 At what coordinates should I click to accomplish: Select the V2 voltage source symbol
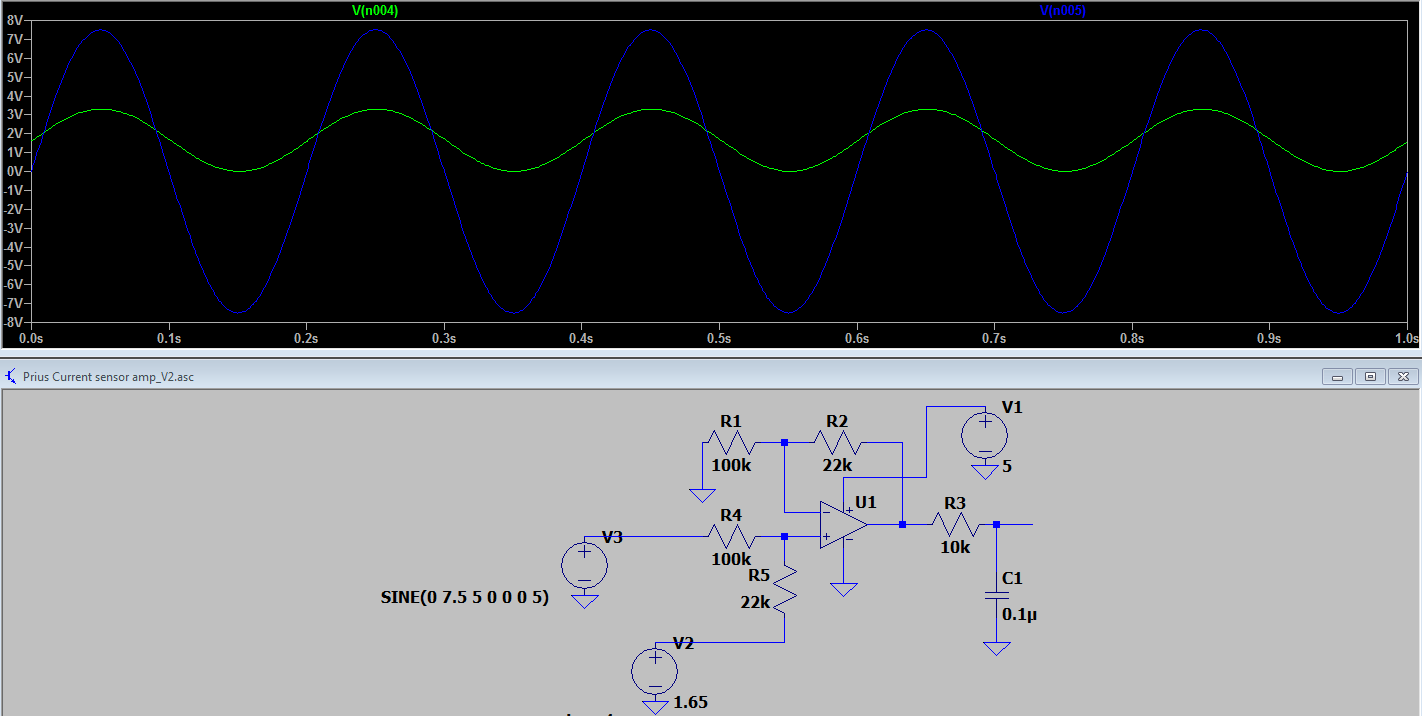click(x=655, y=671)
